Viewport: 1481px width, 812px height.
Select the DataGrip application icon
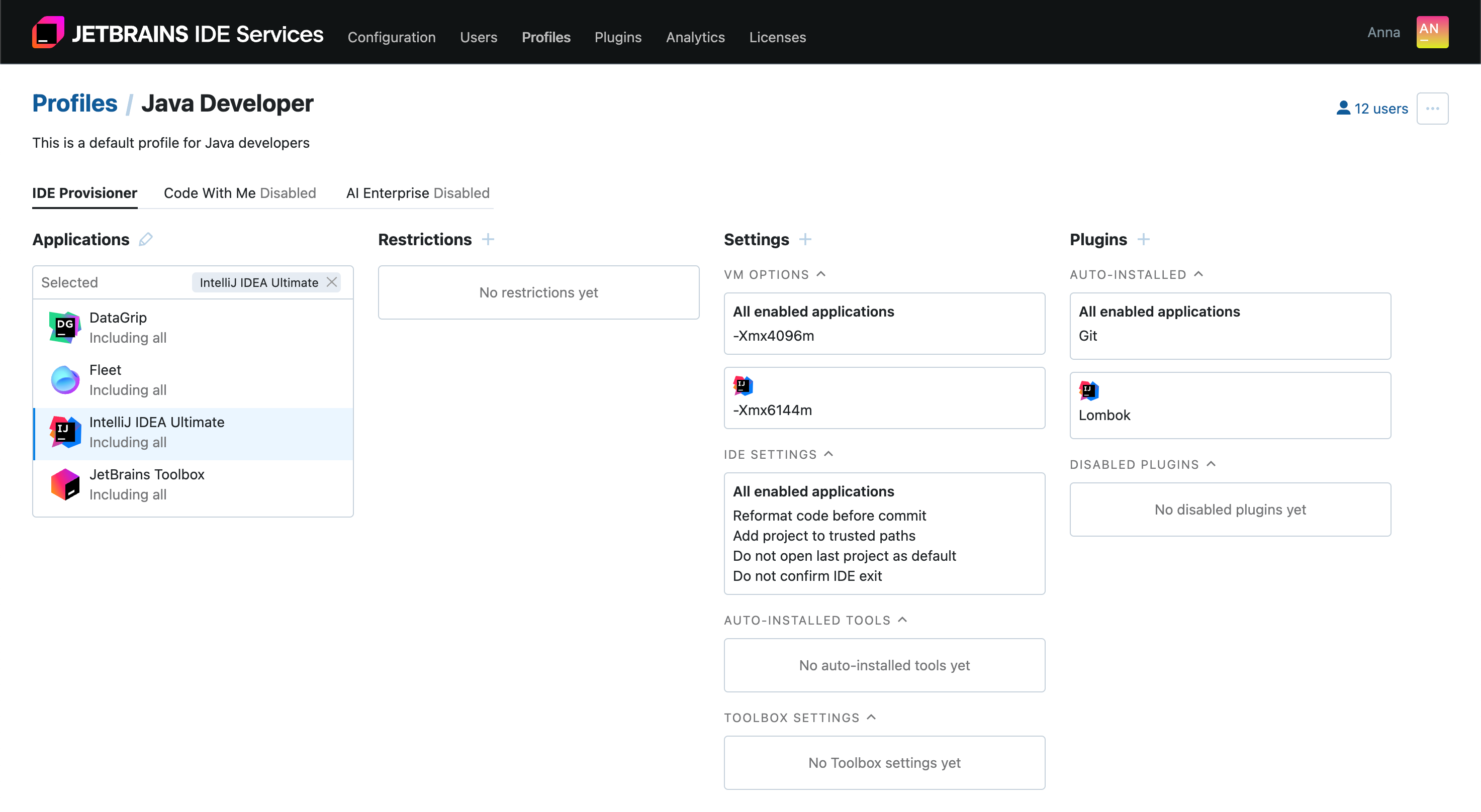tap(64, 327)
